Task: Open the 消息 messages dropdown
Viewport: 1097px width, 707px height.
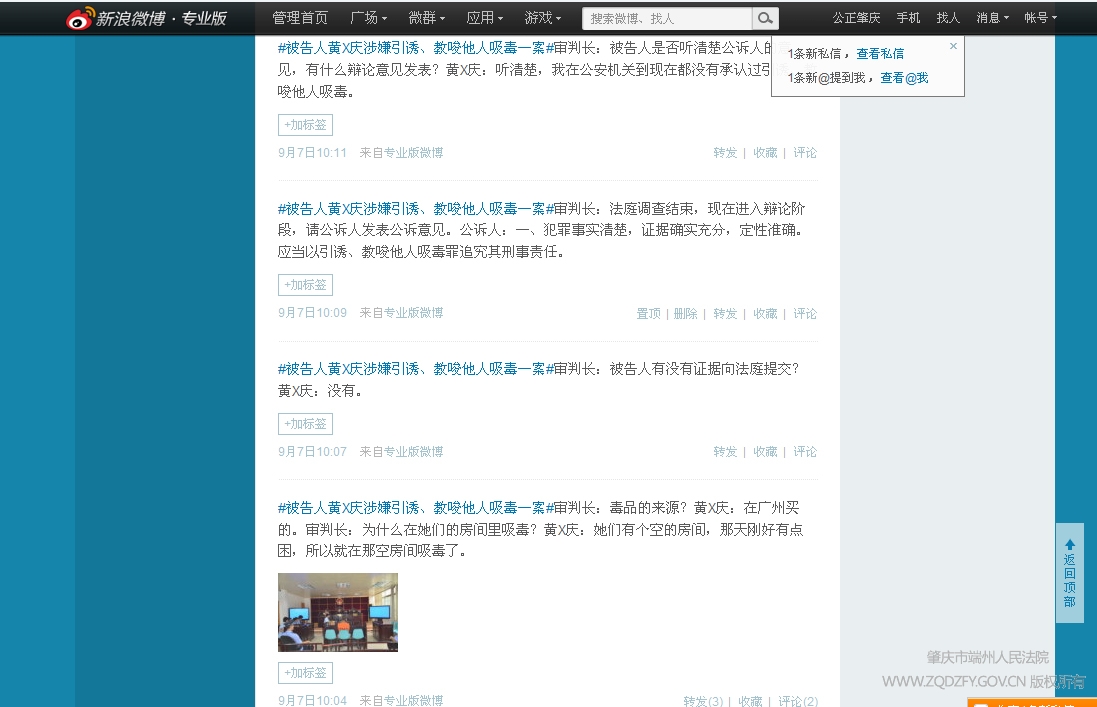Action: [992, 18]
